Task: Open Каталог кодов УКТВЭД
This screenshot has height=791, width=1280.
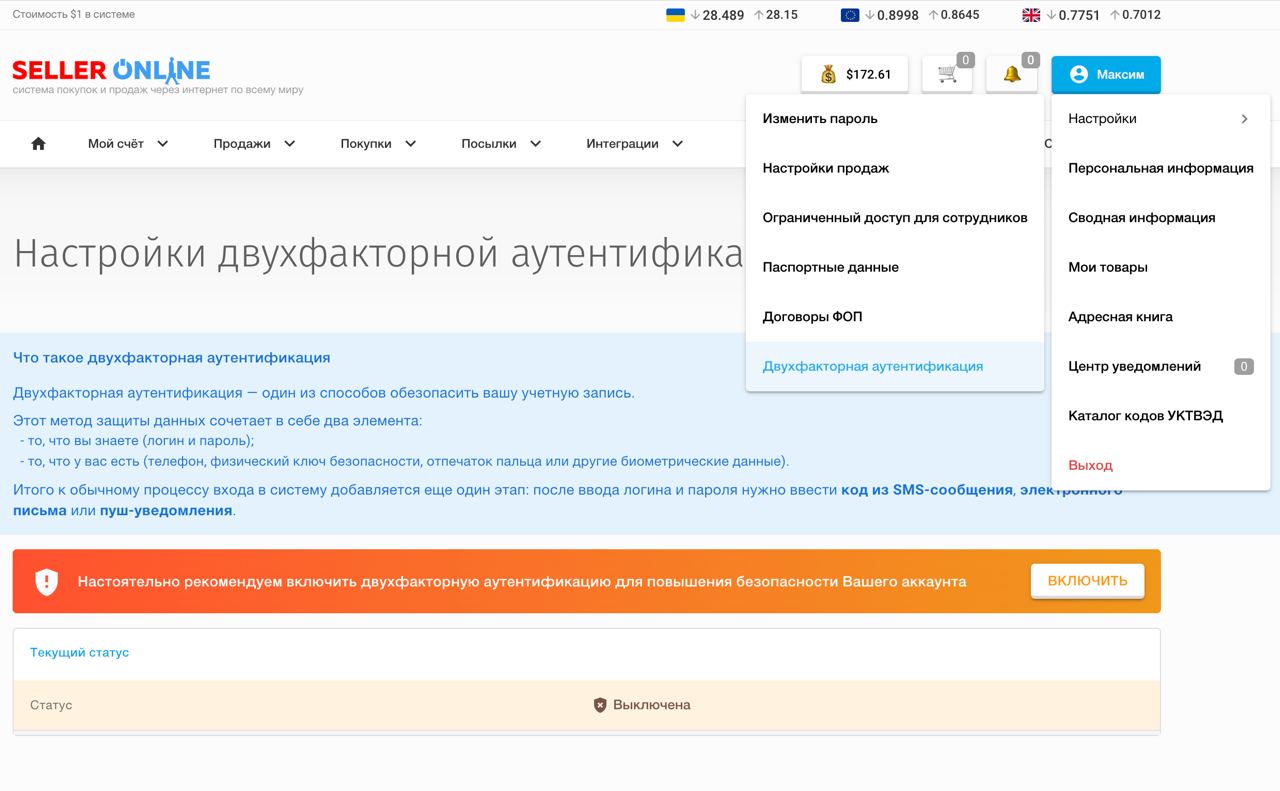Action: pyautogui.click(x=1145, y=416)
